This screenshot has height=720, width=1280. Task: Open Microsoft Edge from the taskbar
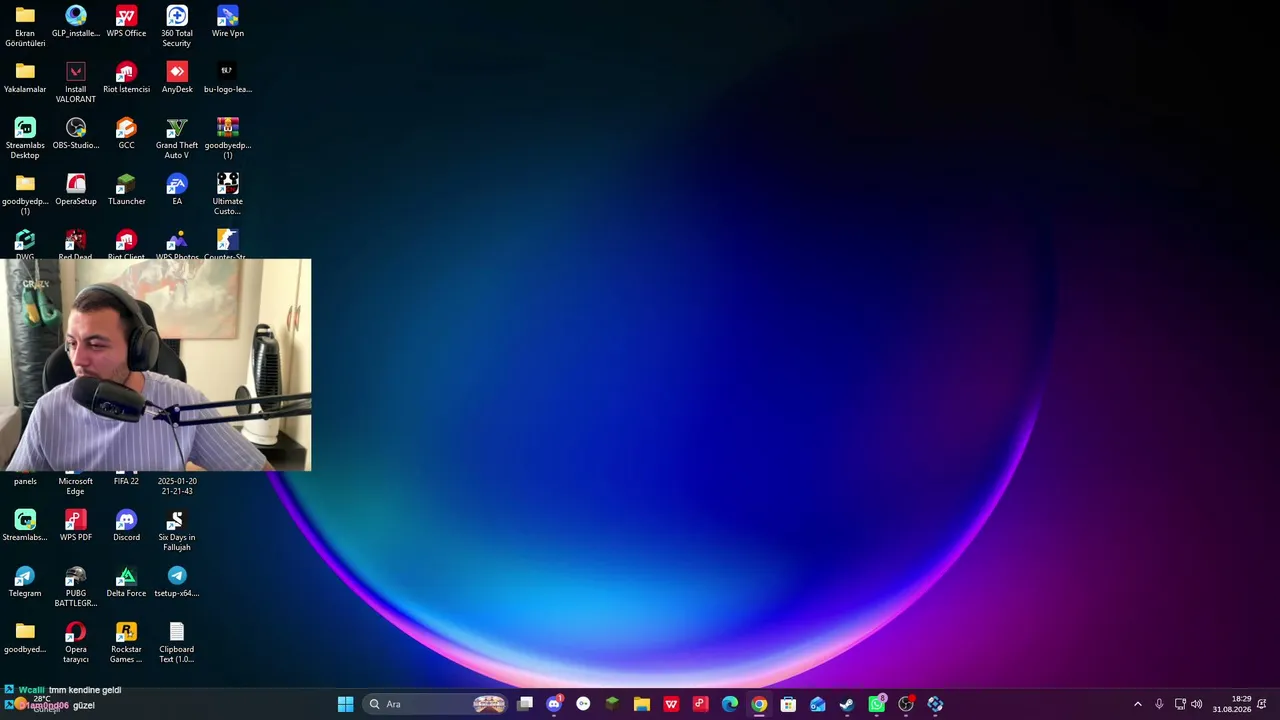point(730,704)
